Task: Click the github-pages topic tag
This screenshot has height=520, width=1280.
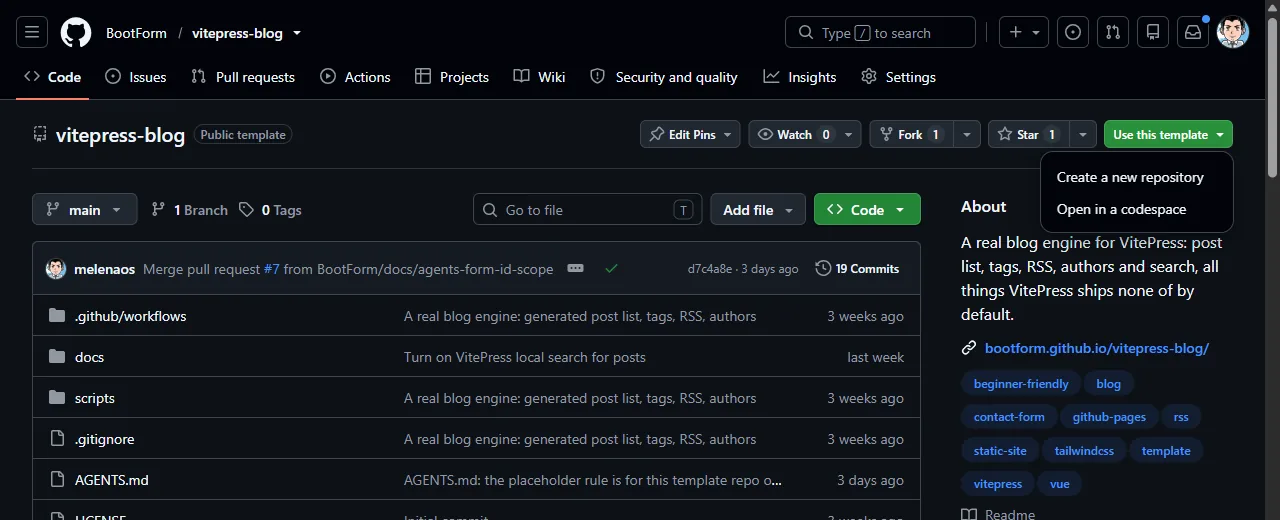Action: tap(1109, 417)
